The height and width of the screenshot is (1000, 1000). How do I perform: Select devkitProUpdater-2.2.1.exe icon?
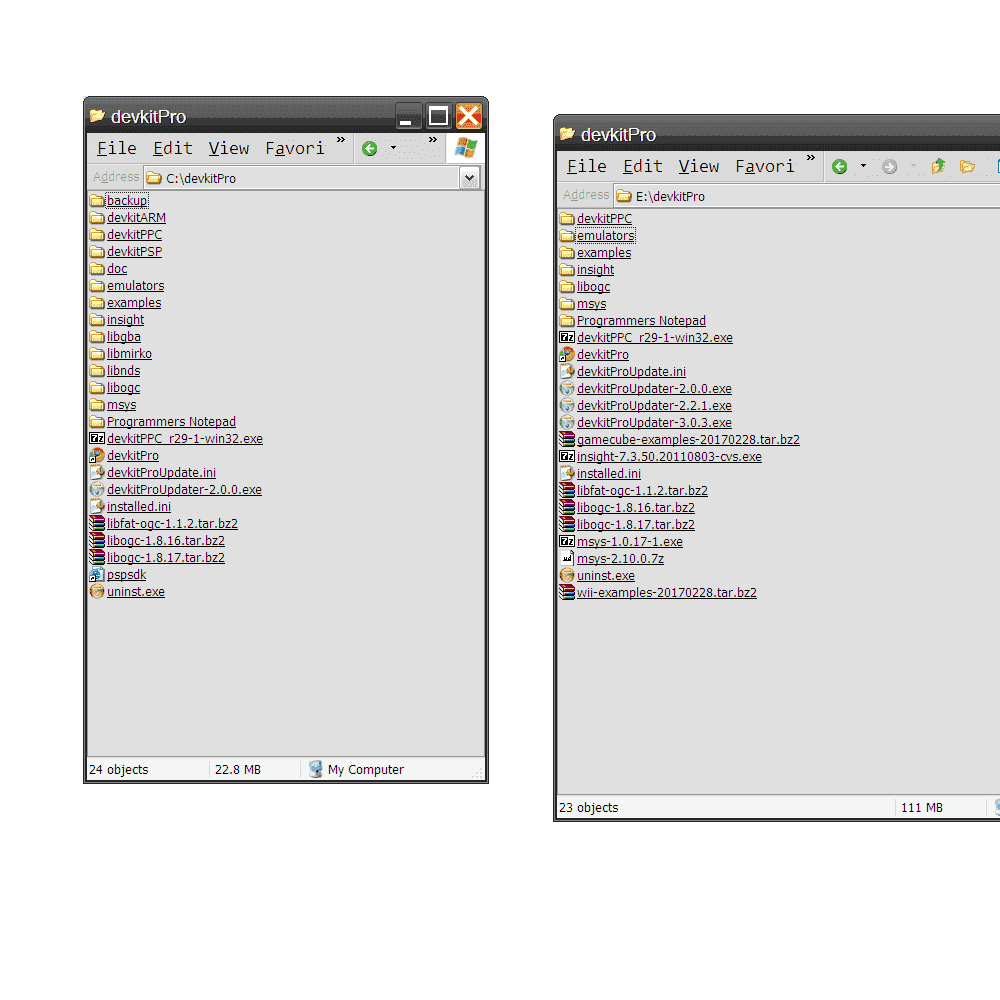tap(567, 406)
